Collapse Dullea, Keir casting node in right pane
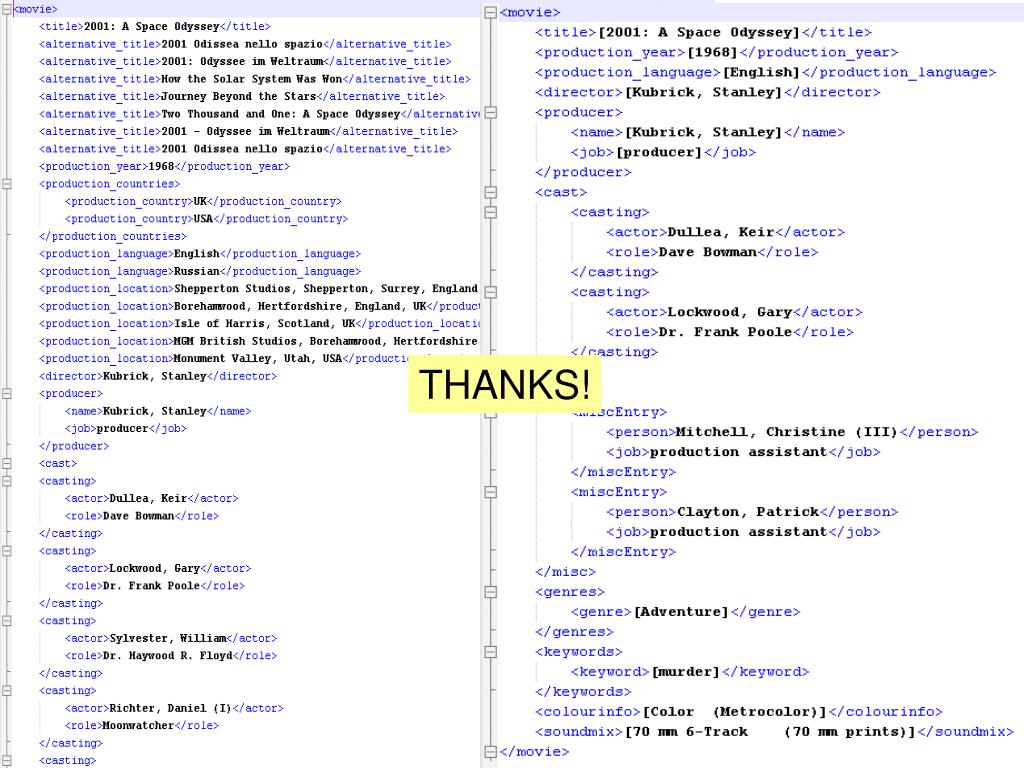The height and width of the screenshot is (768, 1024). 491,212
